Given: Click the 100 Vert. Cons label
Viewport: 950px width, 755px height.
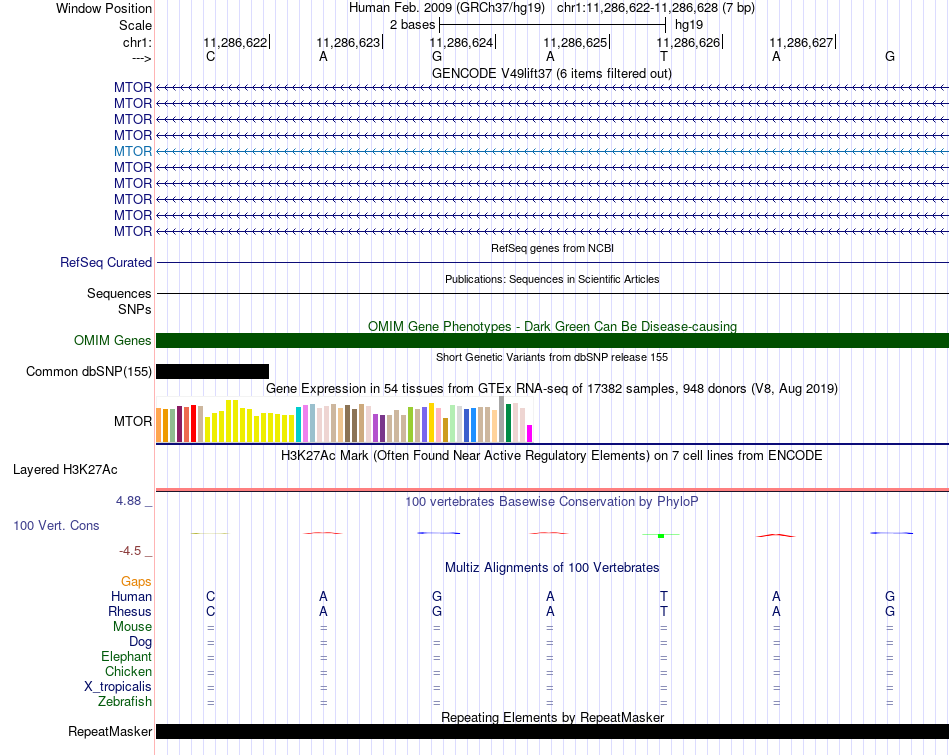Looking at the screenshot, I should 56,525.
